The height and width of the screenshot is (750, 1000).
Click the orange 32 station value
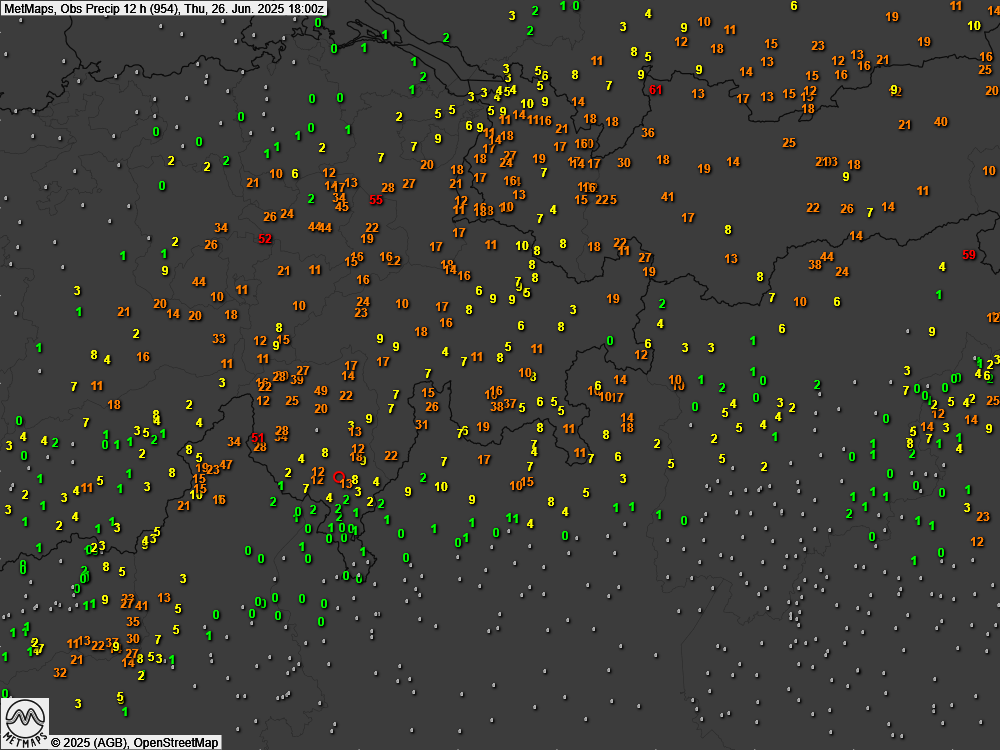[60, 673]
